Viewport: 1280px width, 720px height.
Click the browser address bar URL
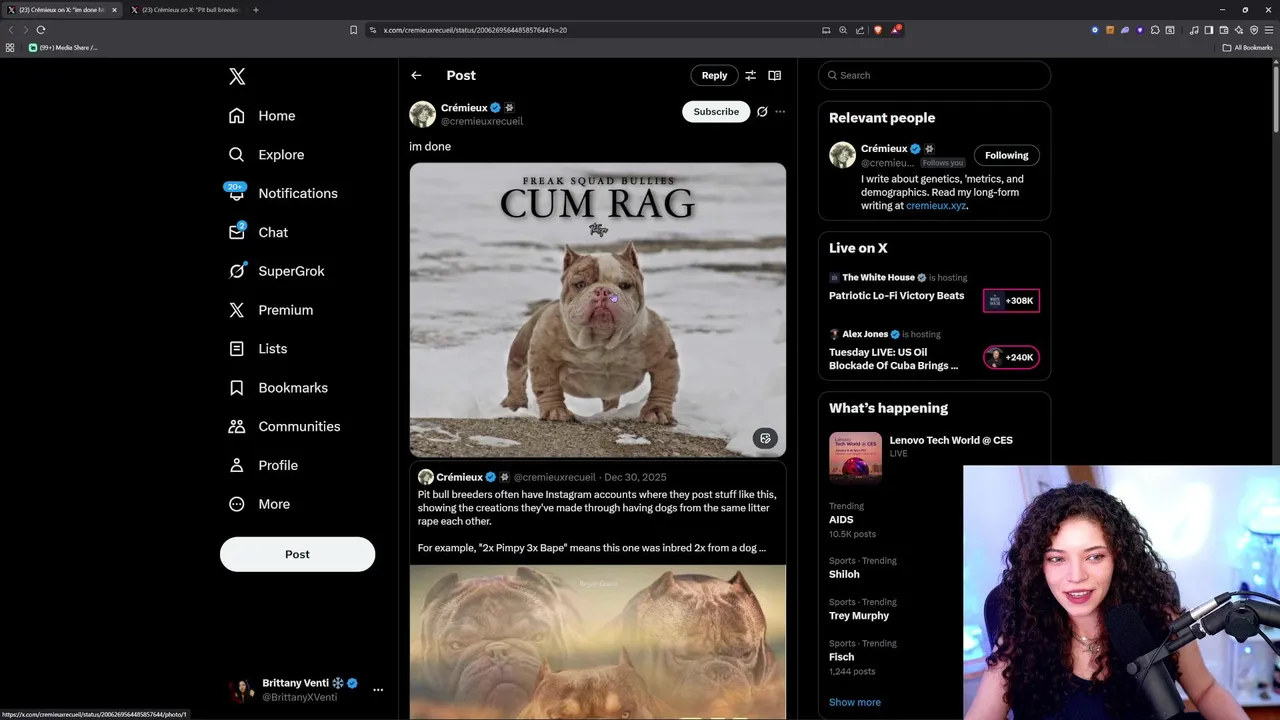click(x=475, y=30)
